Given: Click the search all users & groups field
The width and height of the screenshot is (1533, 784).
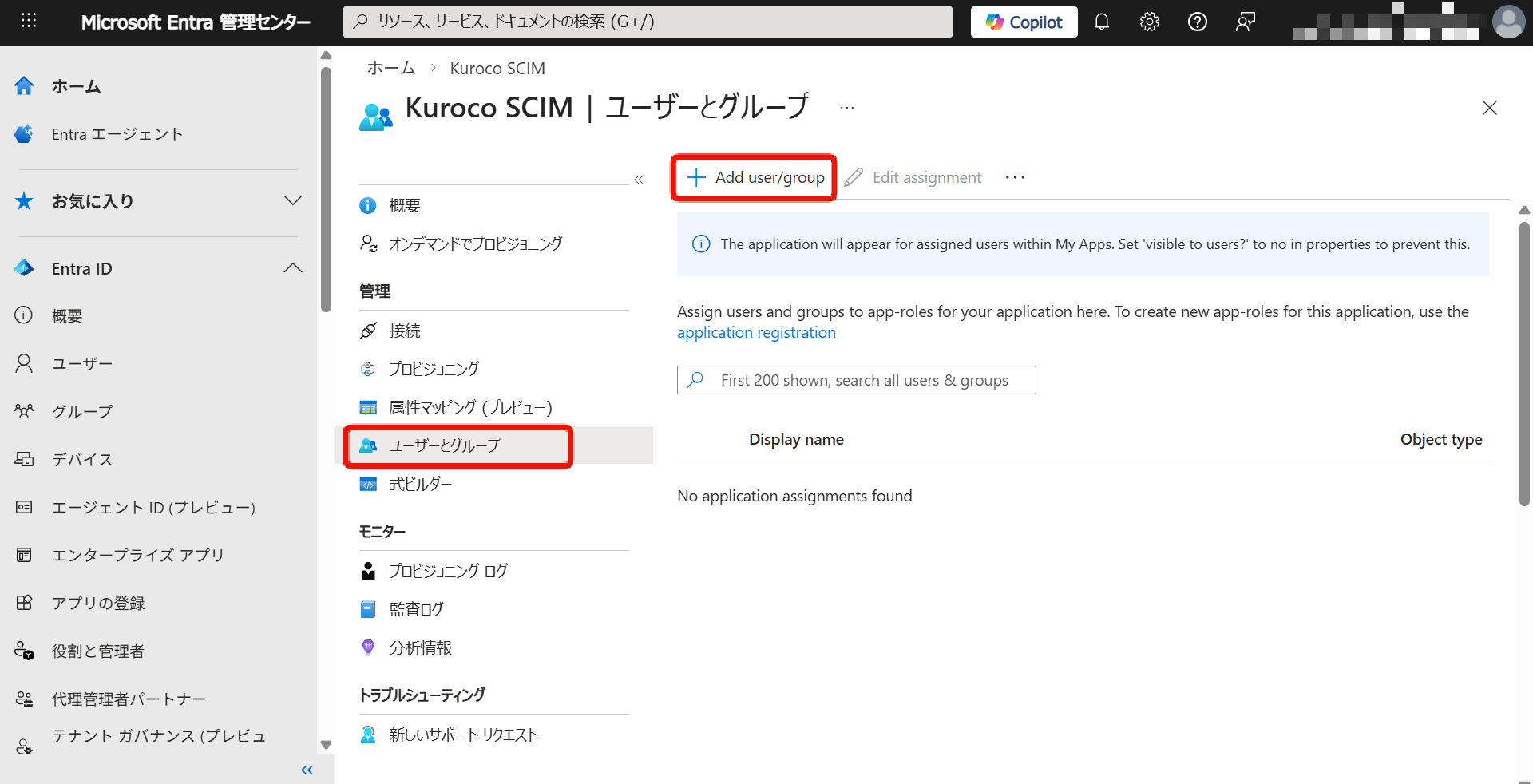Looking at the screenshot, I should [856, 380].
